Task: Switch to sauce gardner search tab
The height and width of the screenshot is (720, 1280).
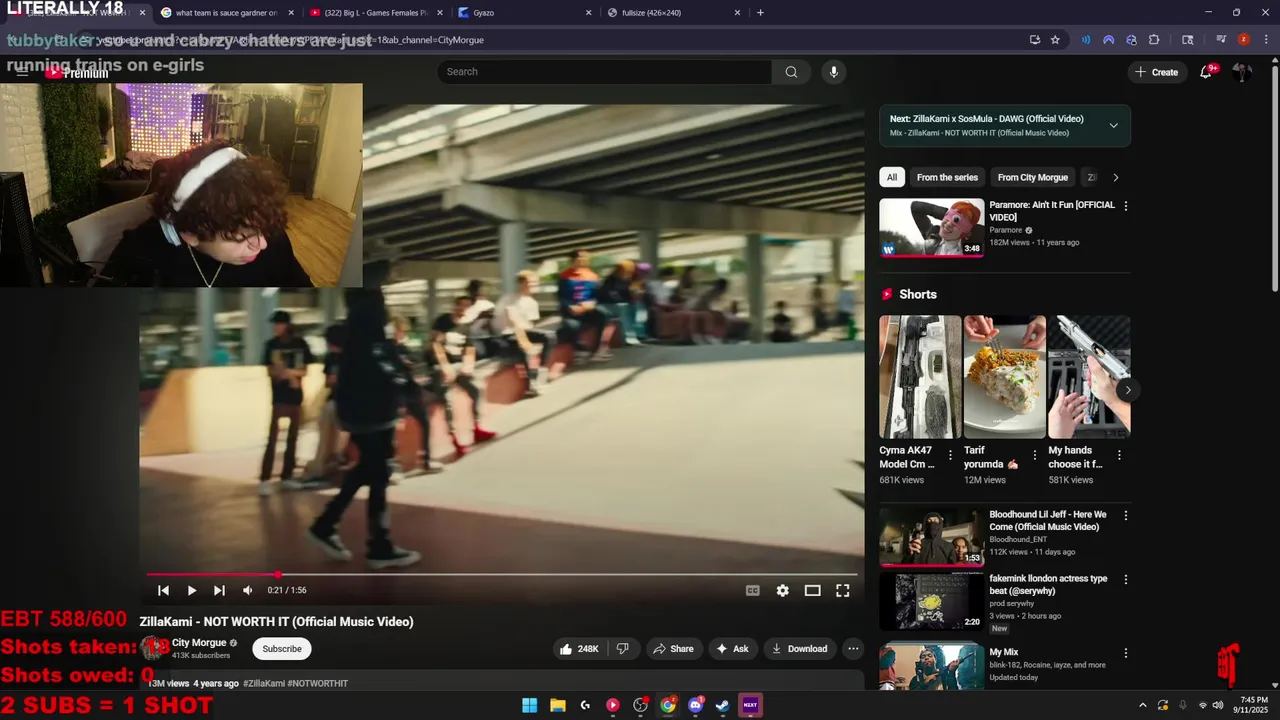Action: click(226, 13)
